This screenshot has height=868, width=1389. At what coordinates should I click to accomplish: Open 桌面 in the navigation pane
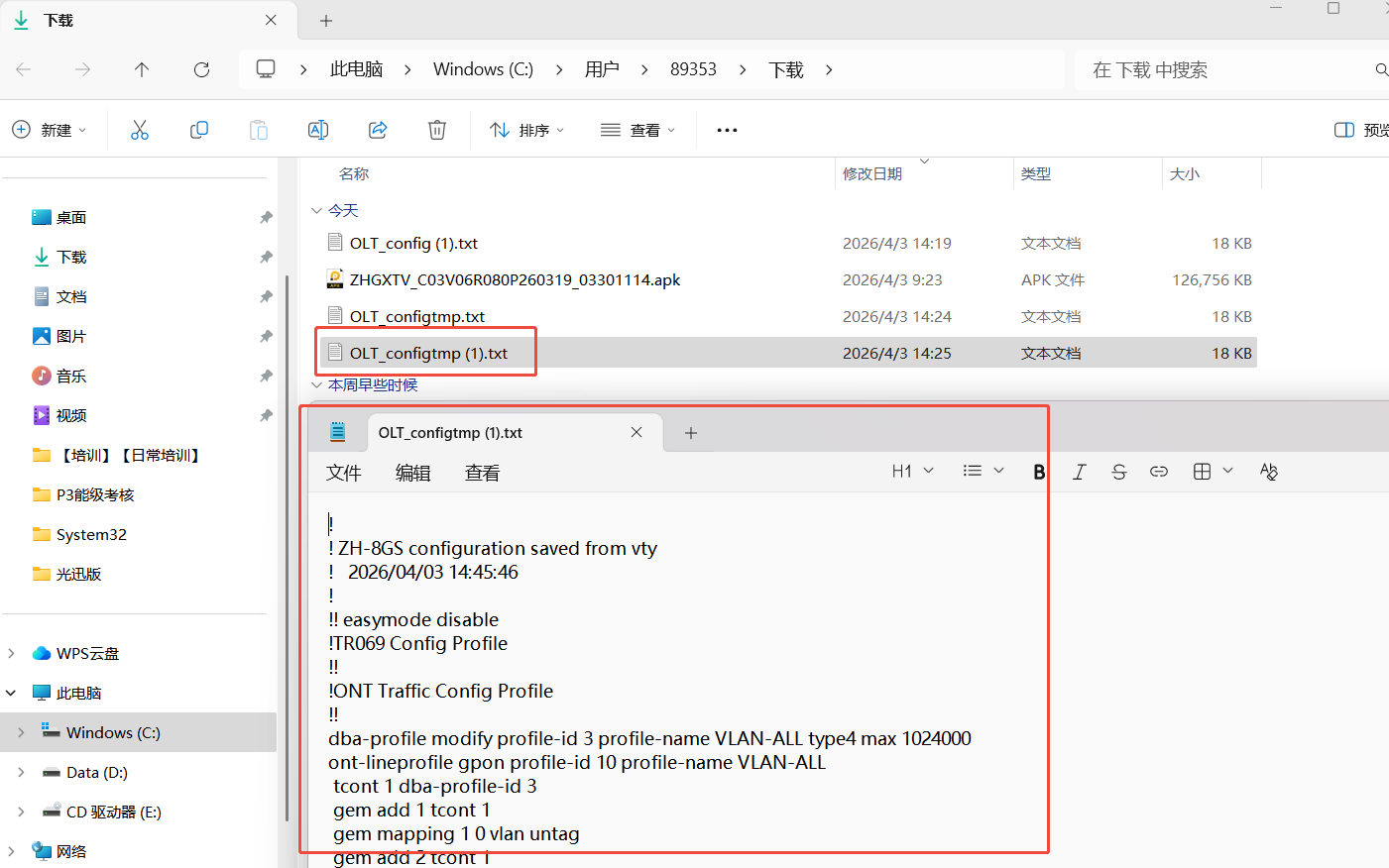coord(71,217)
